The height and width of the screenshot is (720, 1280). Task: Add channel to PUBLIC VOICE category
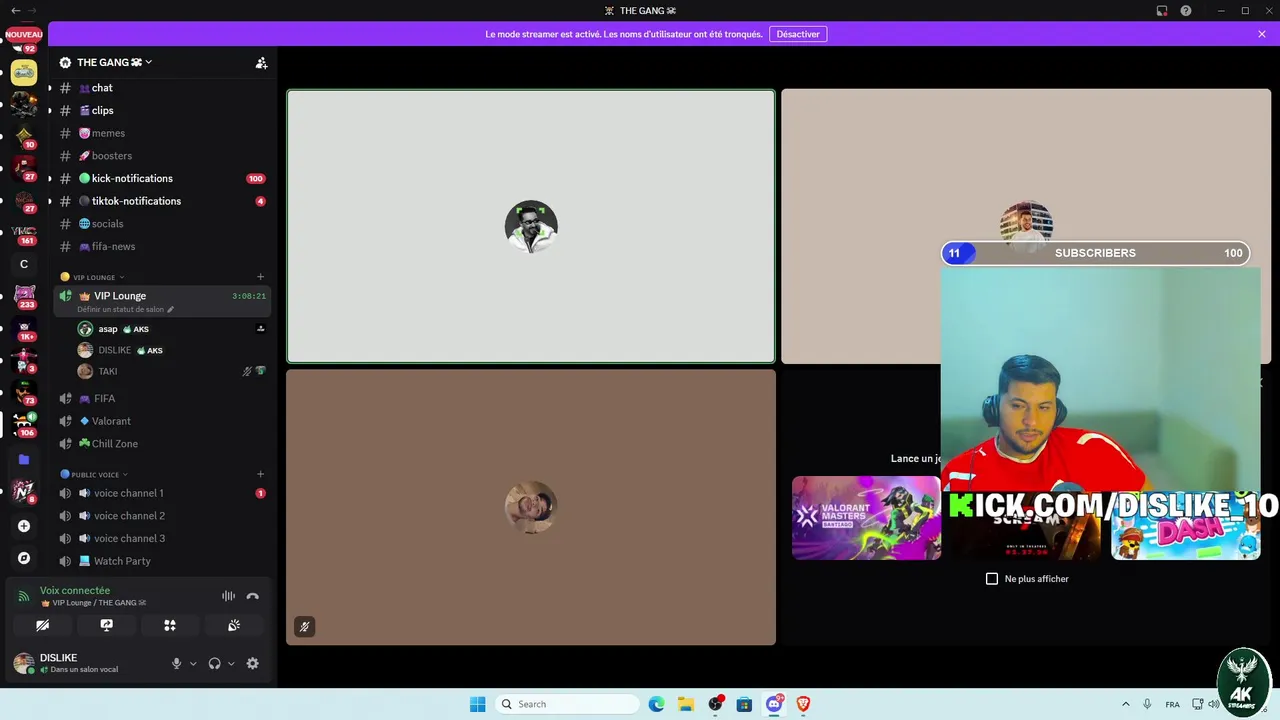point(260,474)
